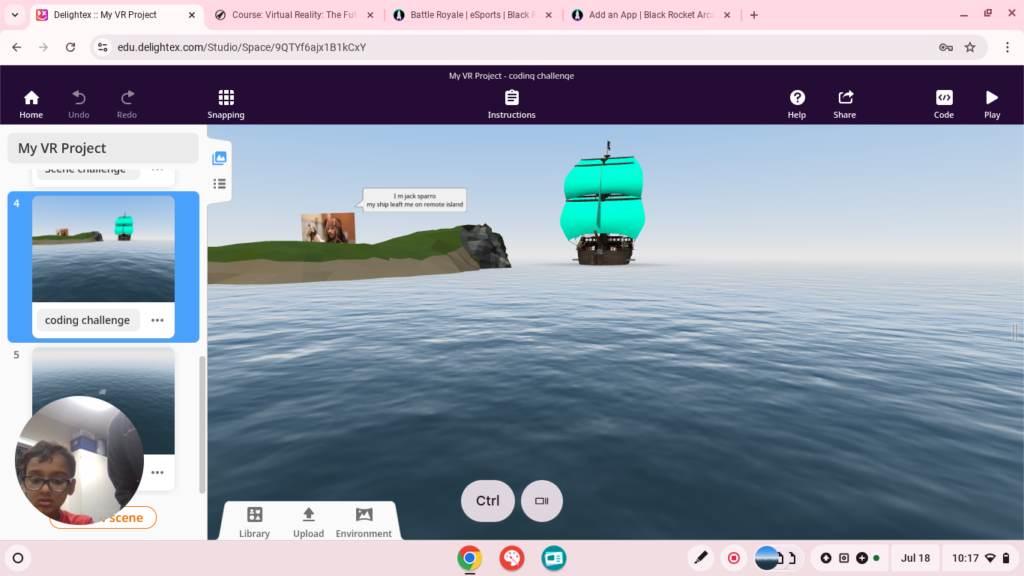Open the Upload panel
Viewport: 1024px width, 576px height.
pyautogui.click(x=308, y=522)
